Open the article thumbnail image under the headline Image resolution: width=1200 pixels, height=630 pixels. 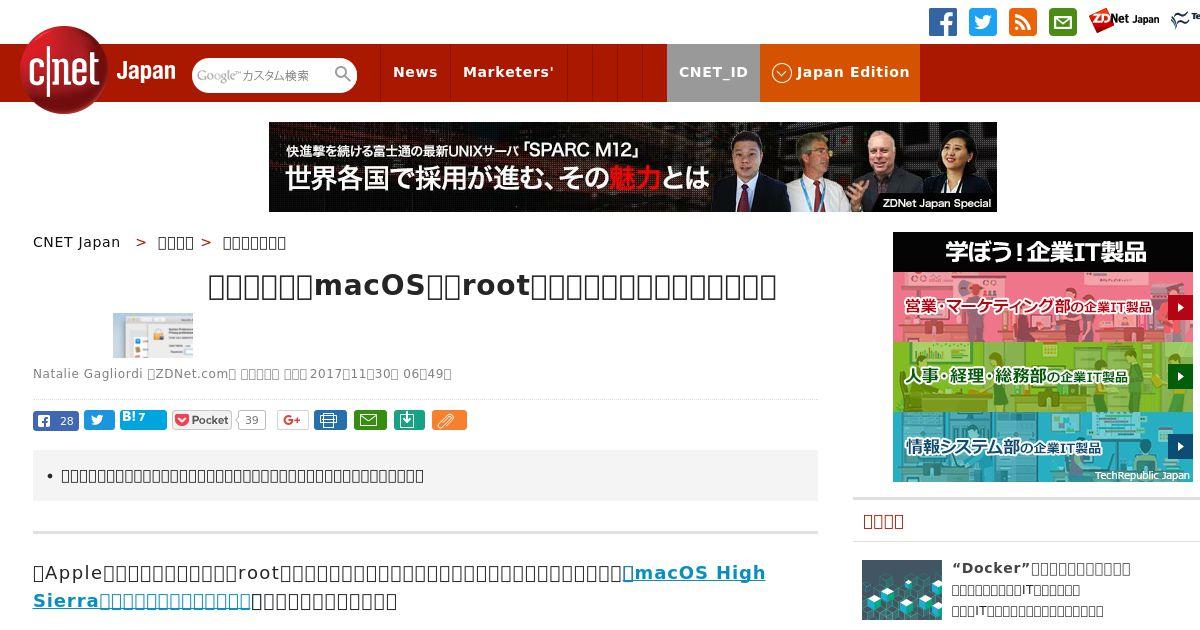(x=153, y=335)
